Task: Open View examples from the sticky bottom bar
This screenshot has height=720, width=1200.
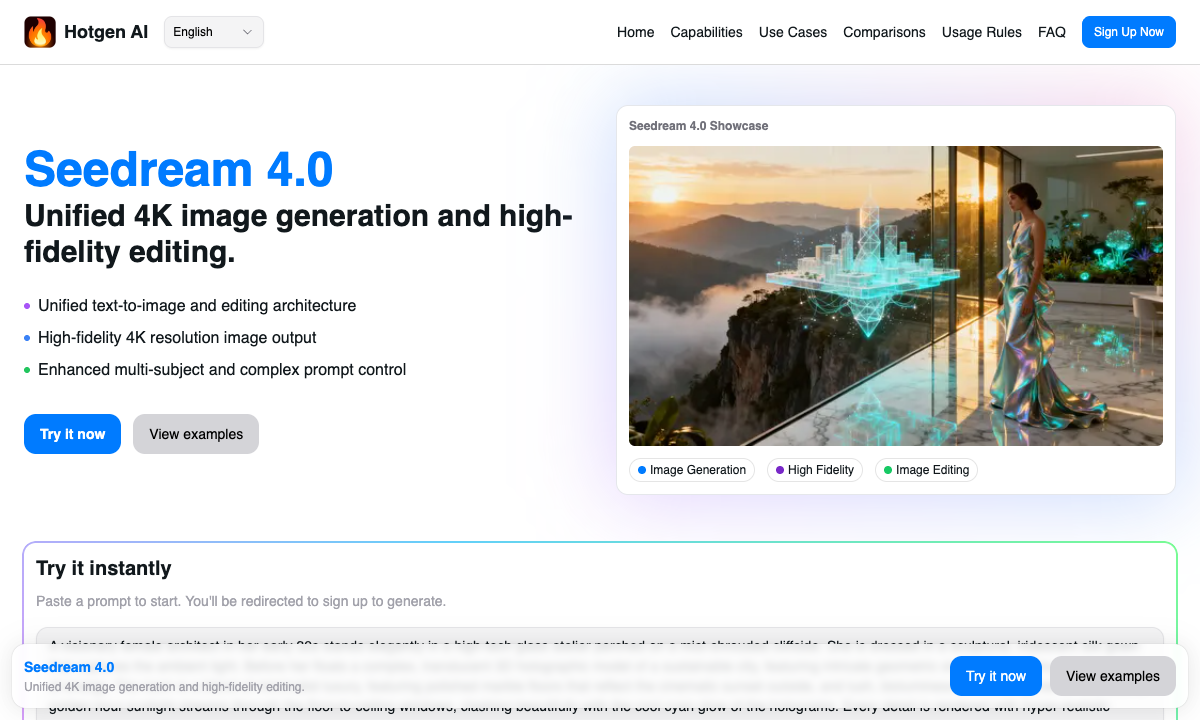Action: (1112, 676)
